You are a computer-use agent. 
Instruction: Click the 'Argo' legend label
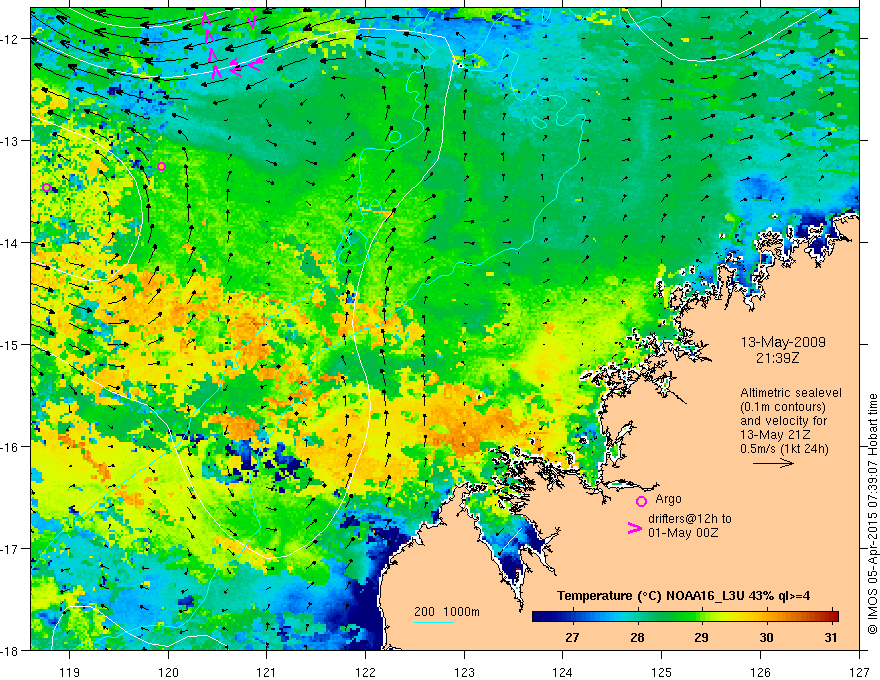pos(668,499)
